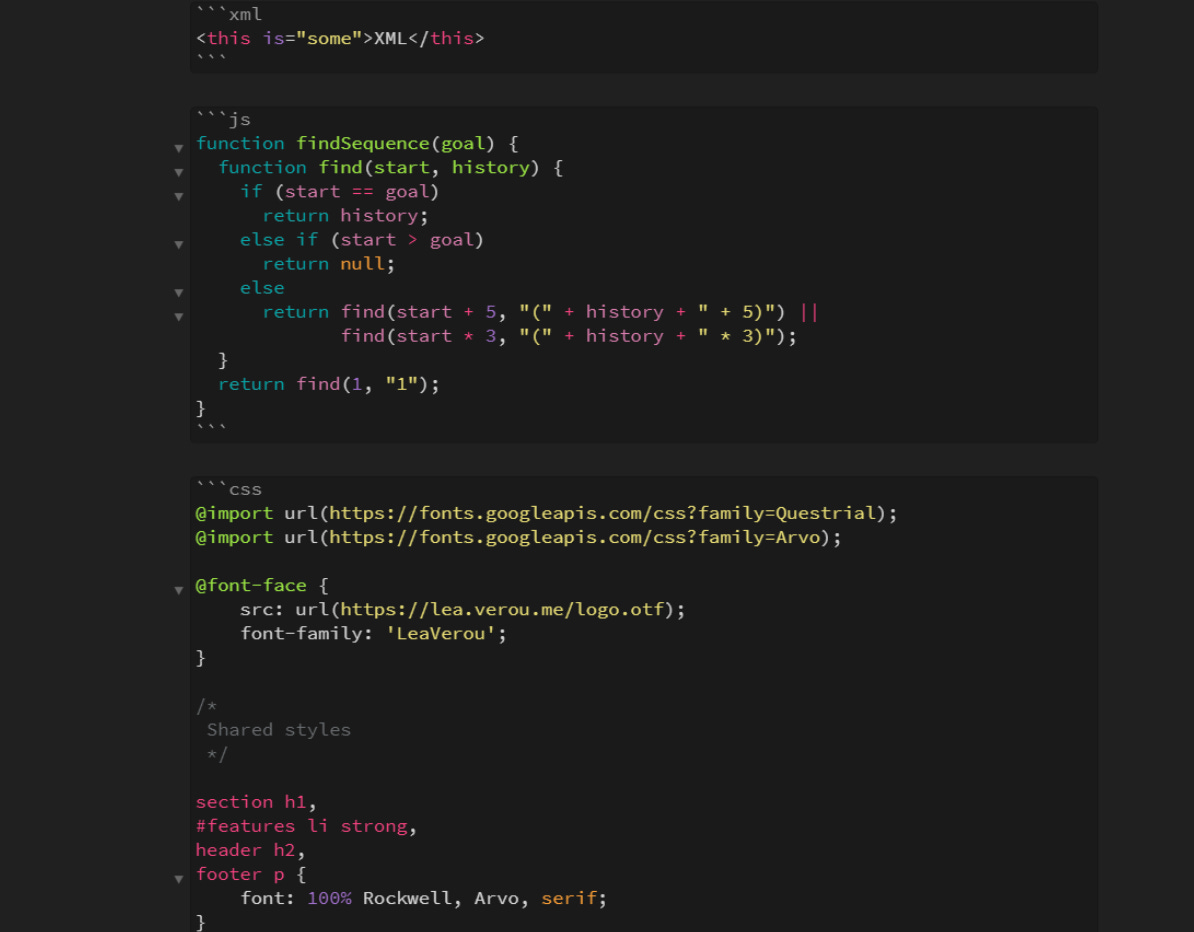Screen dimensions: 1194x932
Task: Click the lea.verou.me/logo.otf URL
Action: coord(502,610)
